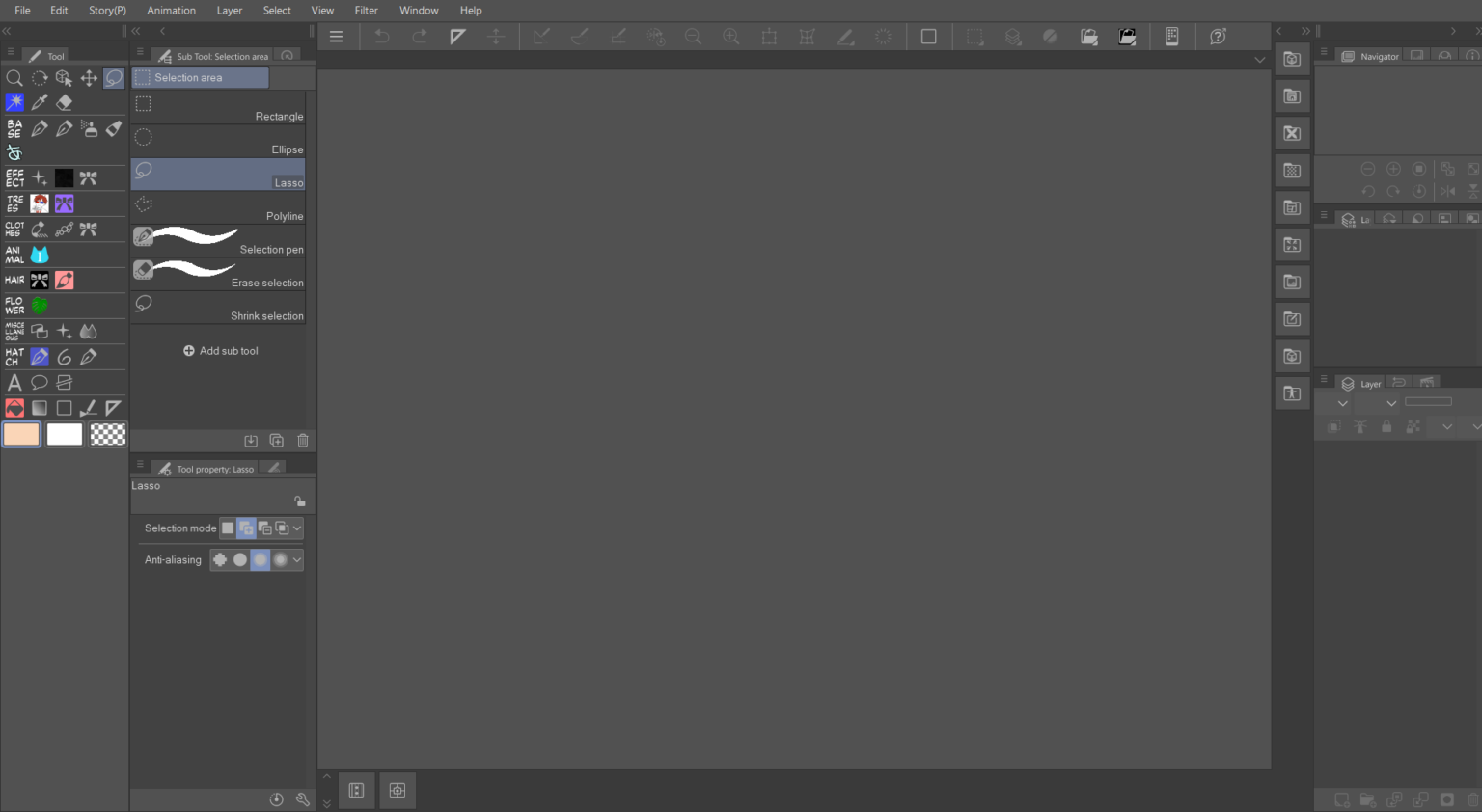
Task: Set Anti-aliasing to the strongest option
Action: coord(279,559)
